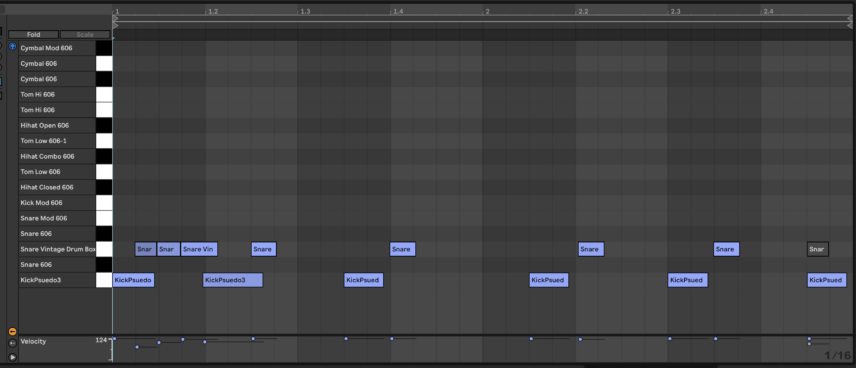The image size is (856, 368).
Task: Select the KickPsued note under marker 2.4
Action: [x=827, y=280]
